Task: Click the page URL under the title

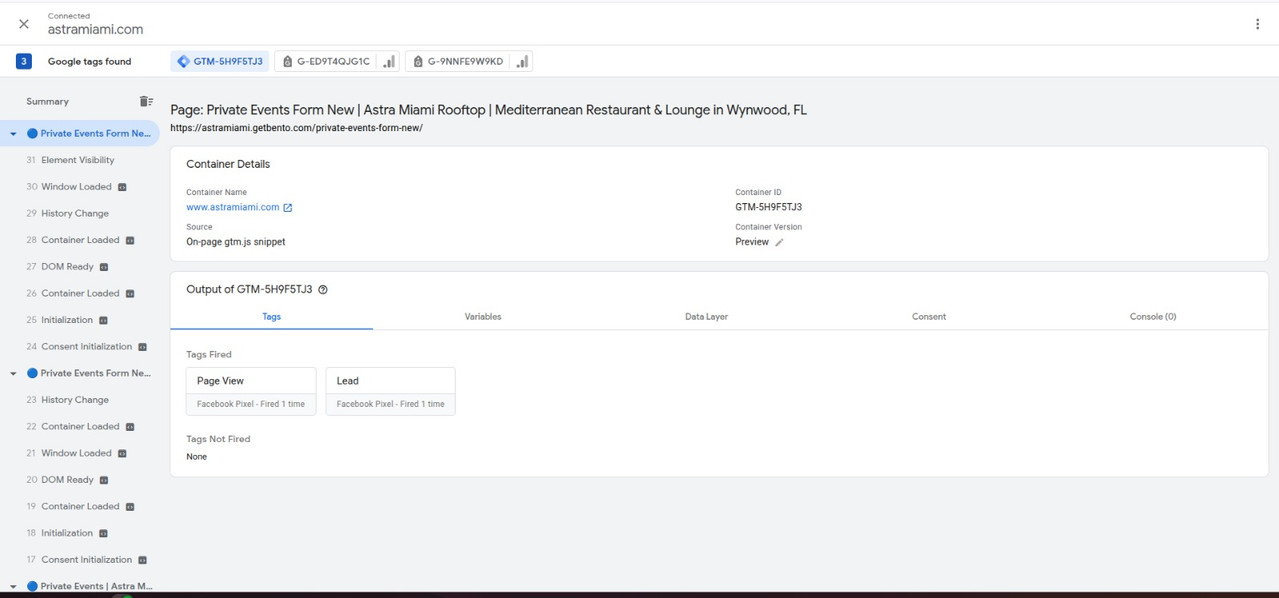Action: pyautogui.click(x=296, y=128)
